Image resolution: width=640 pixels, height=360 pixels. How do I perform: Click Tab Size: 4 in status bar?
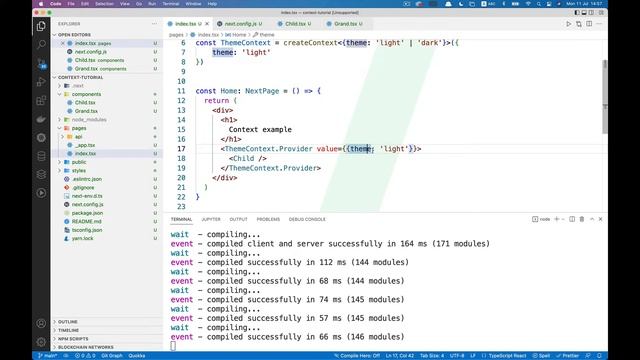[x=432, y=356]
